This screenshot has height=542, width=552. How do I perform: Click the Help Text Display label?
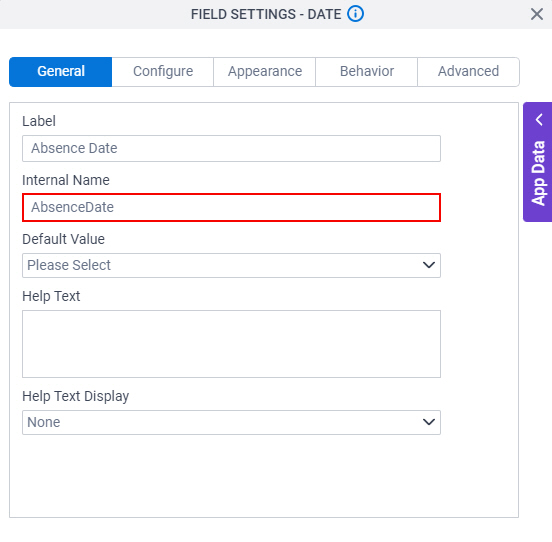point(76,396)
